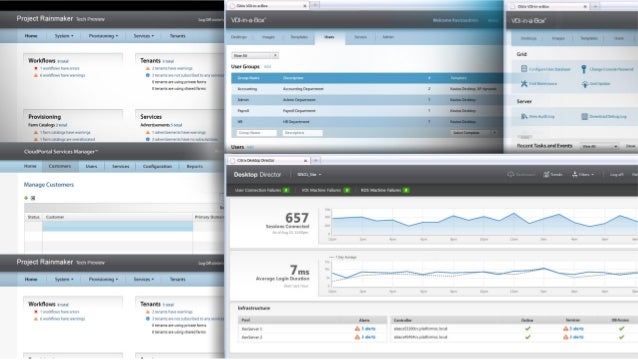
Task: Click the Log off link in Desktop Director
Action: tap(616, 175)
